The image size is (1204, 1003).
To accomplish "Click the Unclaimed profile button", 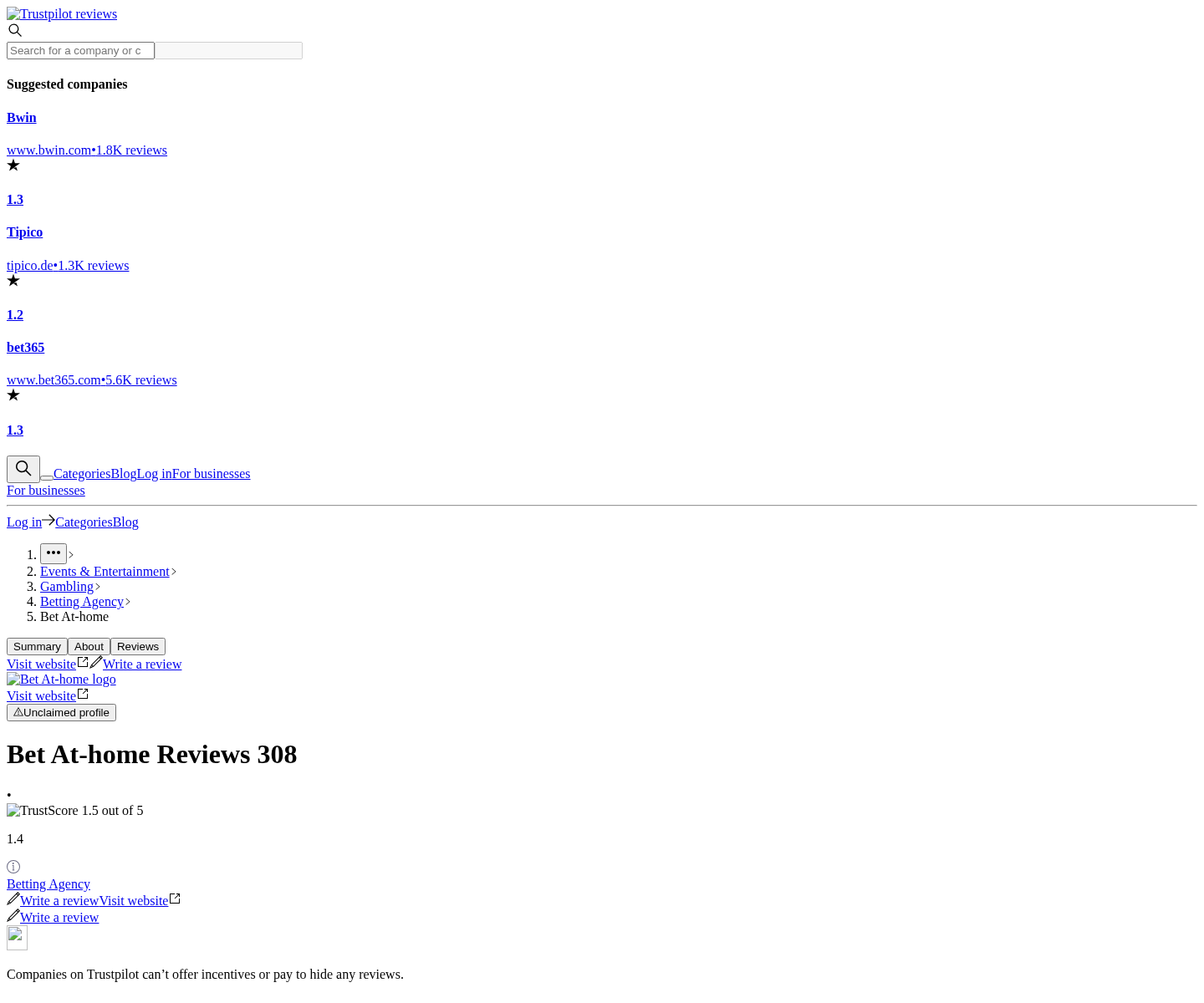I will click(x=61, y=713).
